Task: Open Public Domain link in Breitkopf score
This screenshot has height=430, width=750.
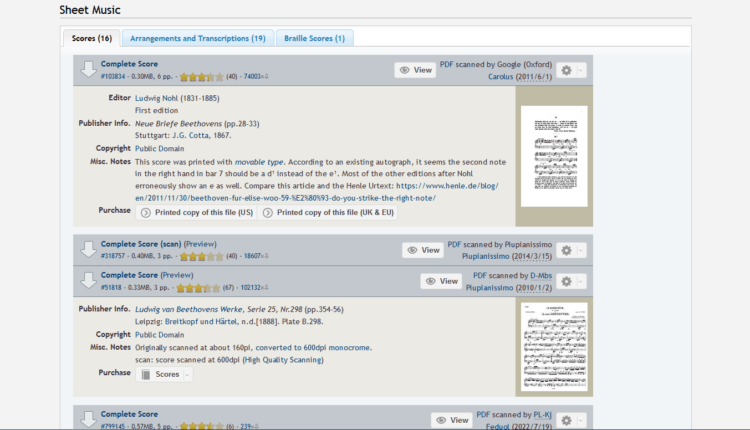Action: 159,335
